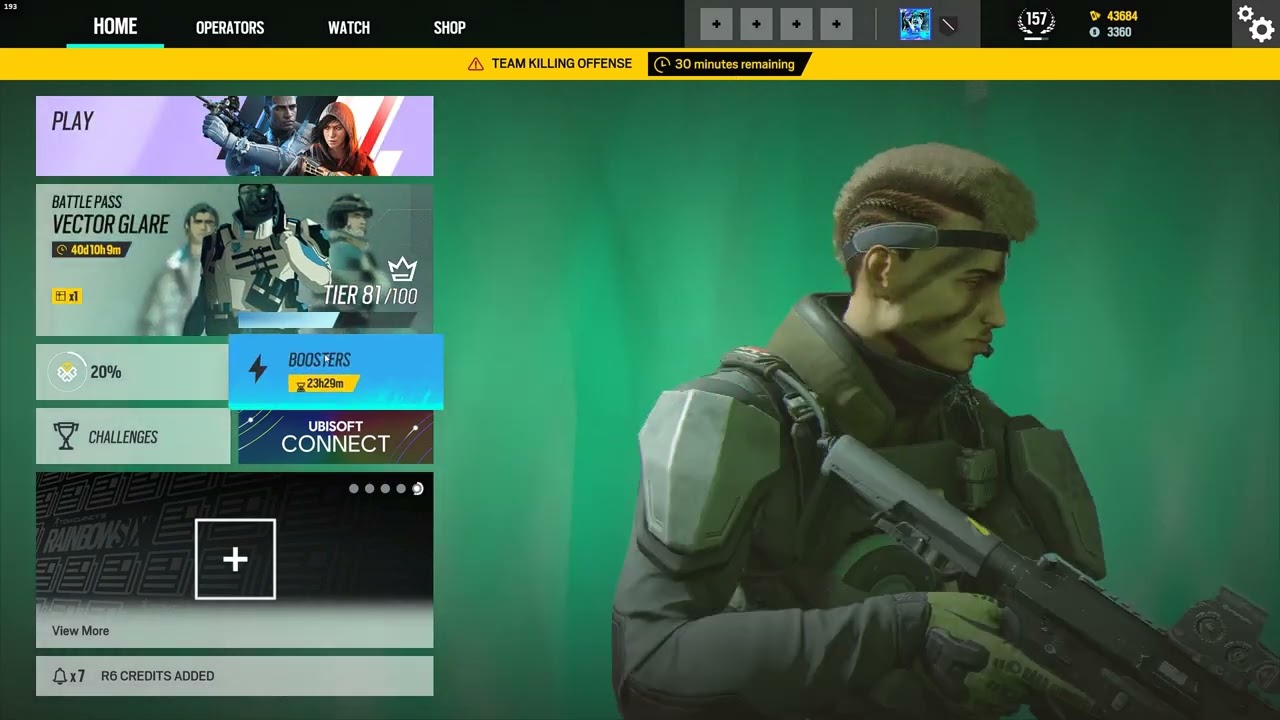Open the settings gears icon
The image size is (1280, 720).
tap(1255, 23)
